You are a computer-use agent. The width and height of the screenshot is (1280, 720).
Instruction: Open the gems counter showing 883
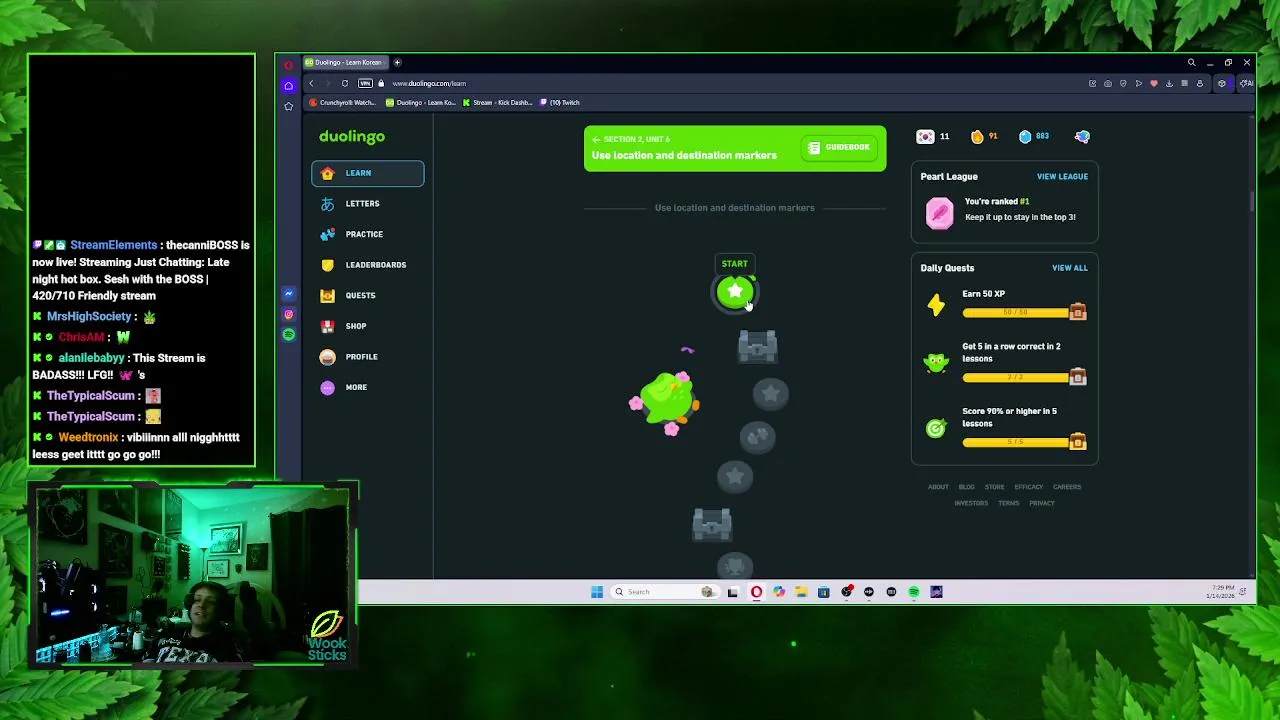1034,137
